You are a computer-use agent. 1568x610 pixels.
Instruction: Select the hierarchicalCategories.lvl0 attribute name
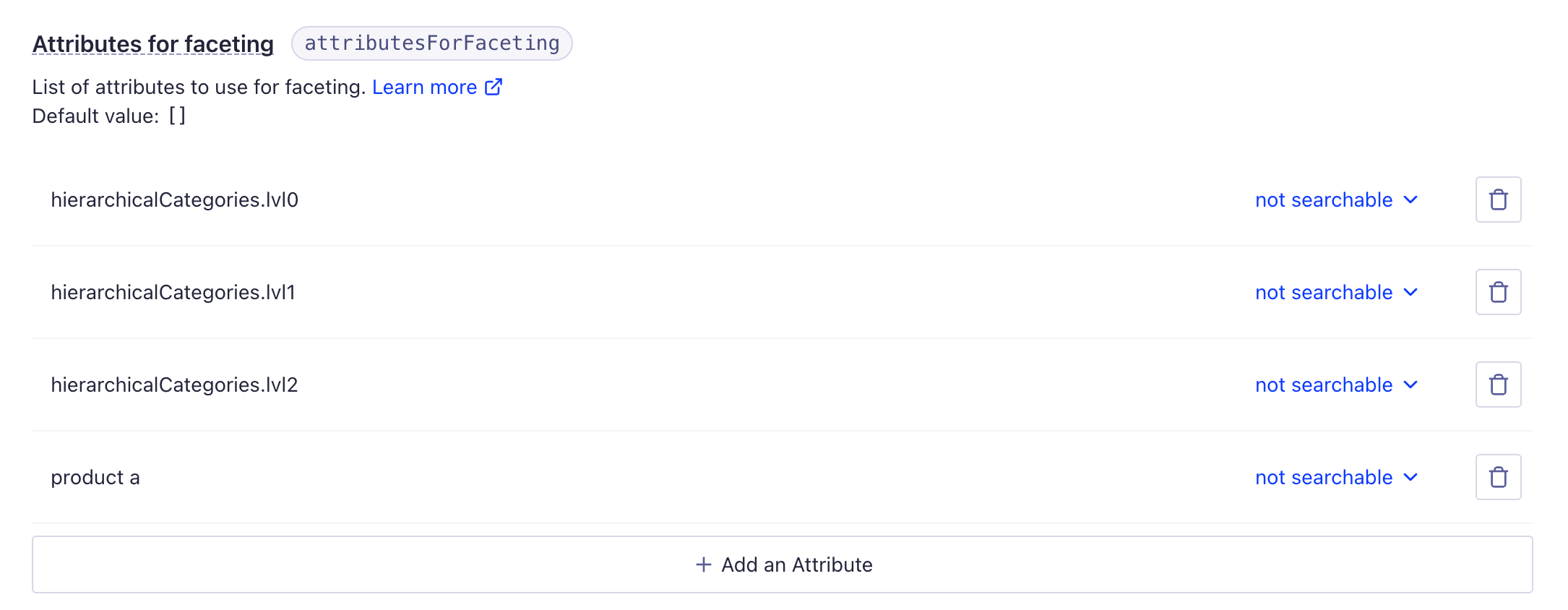coord(176,199)
